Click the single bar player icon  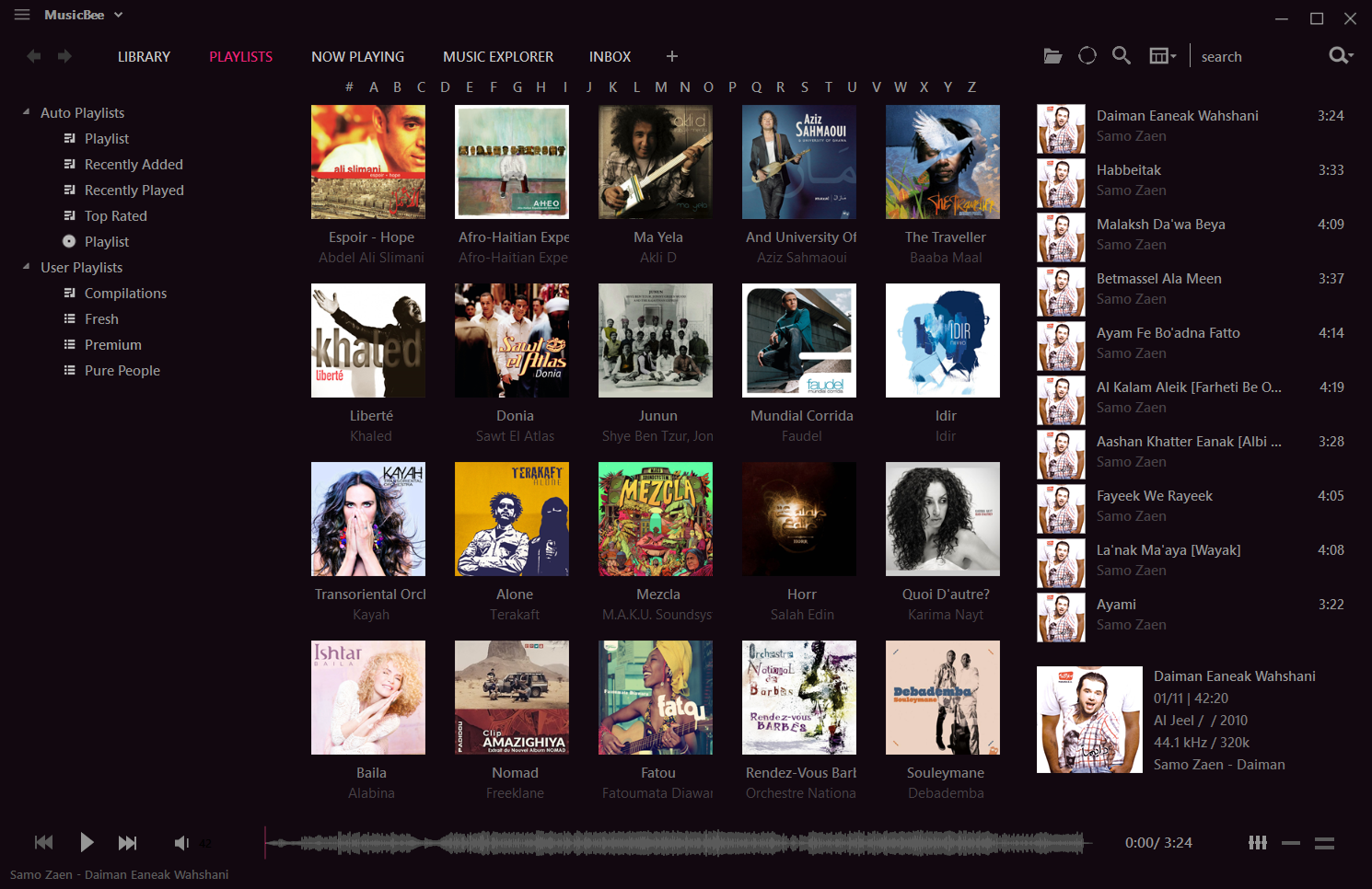1291,842
